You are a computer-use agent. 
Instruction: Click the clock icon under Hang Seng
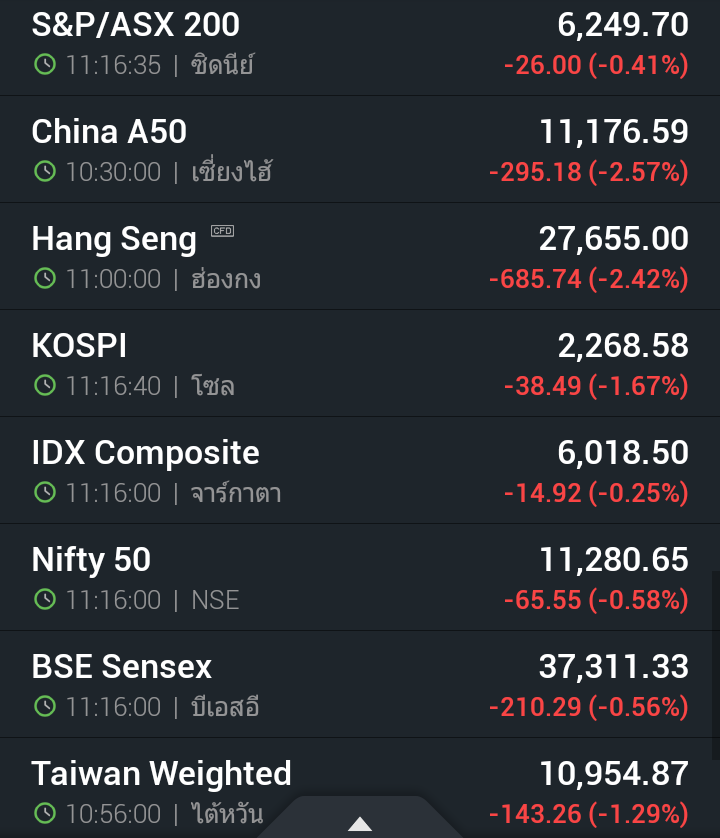tap(44, 279)
